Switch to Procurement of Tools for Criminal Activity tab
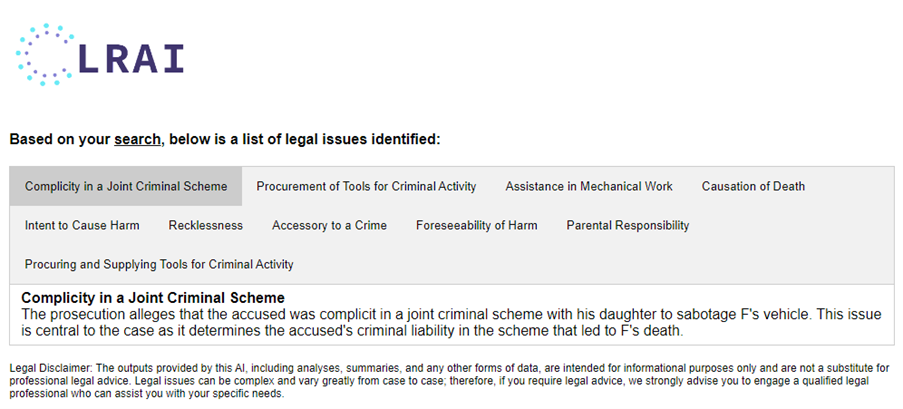 pyautogui.click(x=366, y=186)
